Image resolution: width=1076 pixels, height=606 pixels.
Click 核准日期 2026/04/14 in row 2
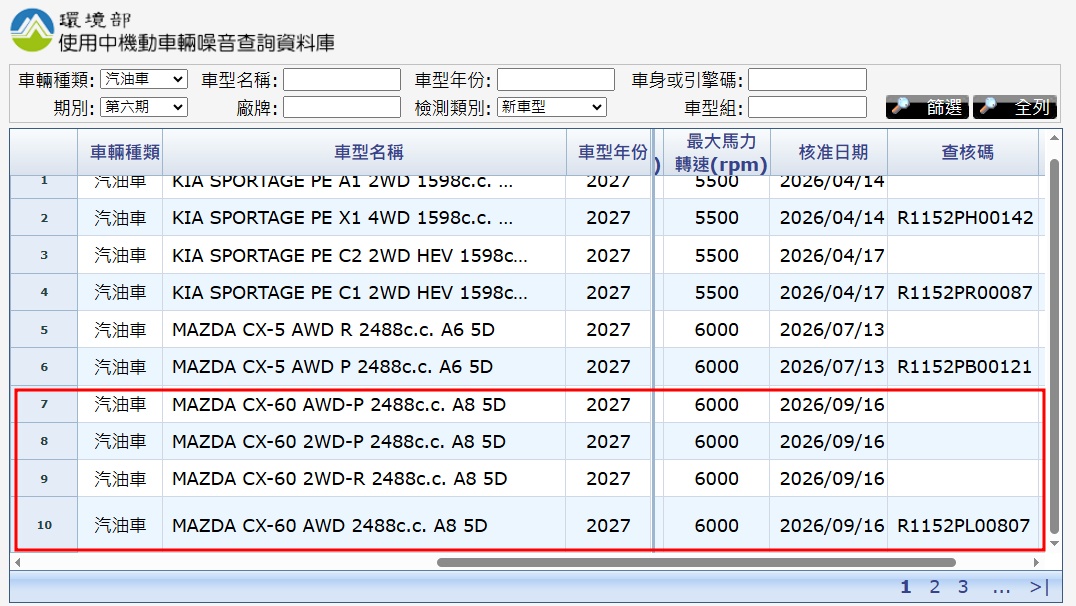pyautogui.click(x=832, y=218)
